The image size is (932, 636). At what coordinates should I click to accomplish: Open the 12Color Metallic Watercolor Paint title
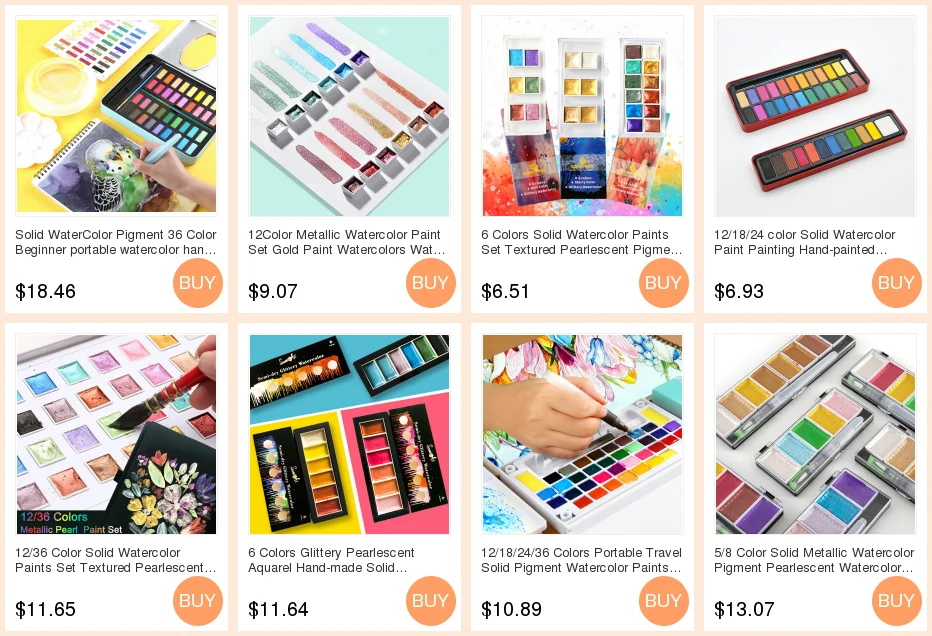point(347,242)
